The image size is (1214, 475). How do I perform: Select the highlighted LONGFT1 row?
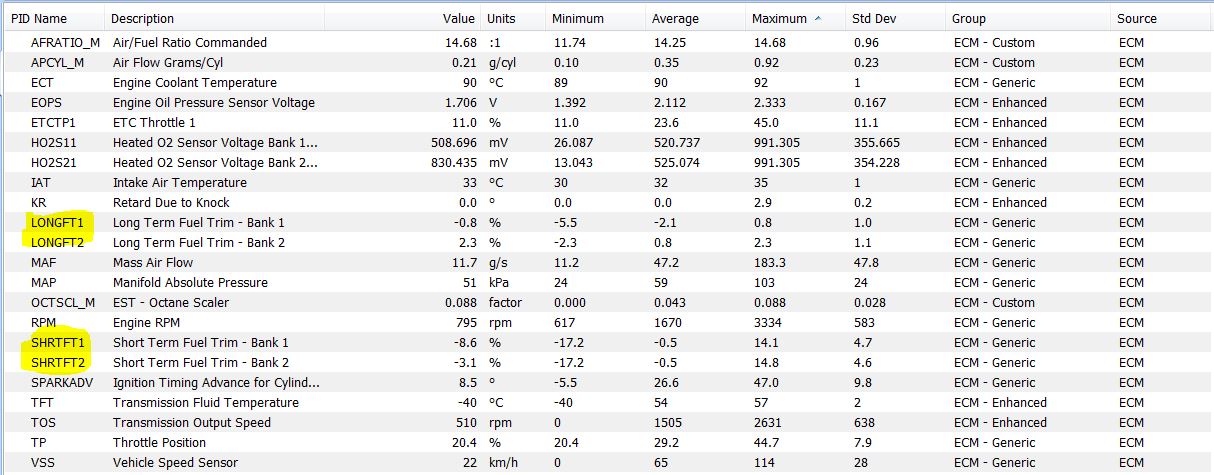(57, 222)
